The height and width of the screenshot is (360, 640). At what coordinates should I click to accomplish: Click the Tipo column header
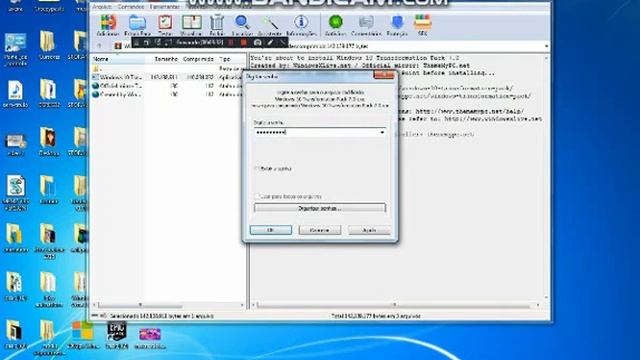tap(231, 59)
